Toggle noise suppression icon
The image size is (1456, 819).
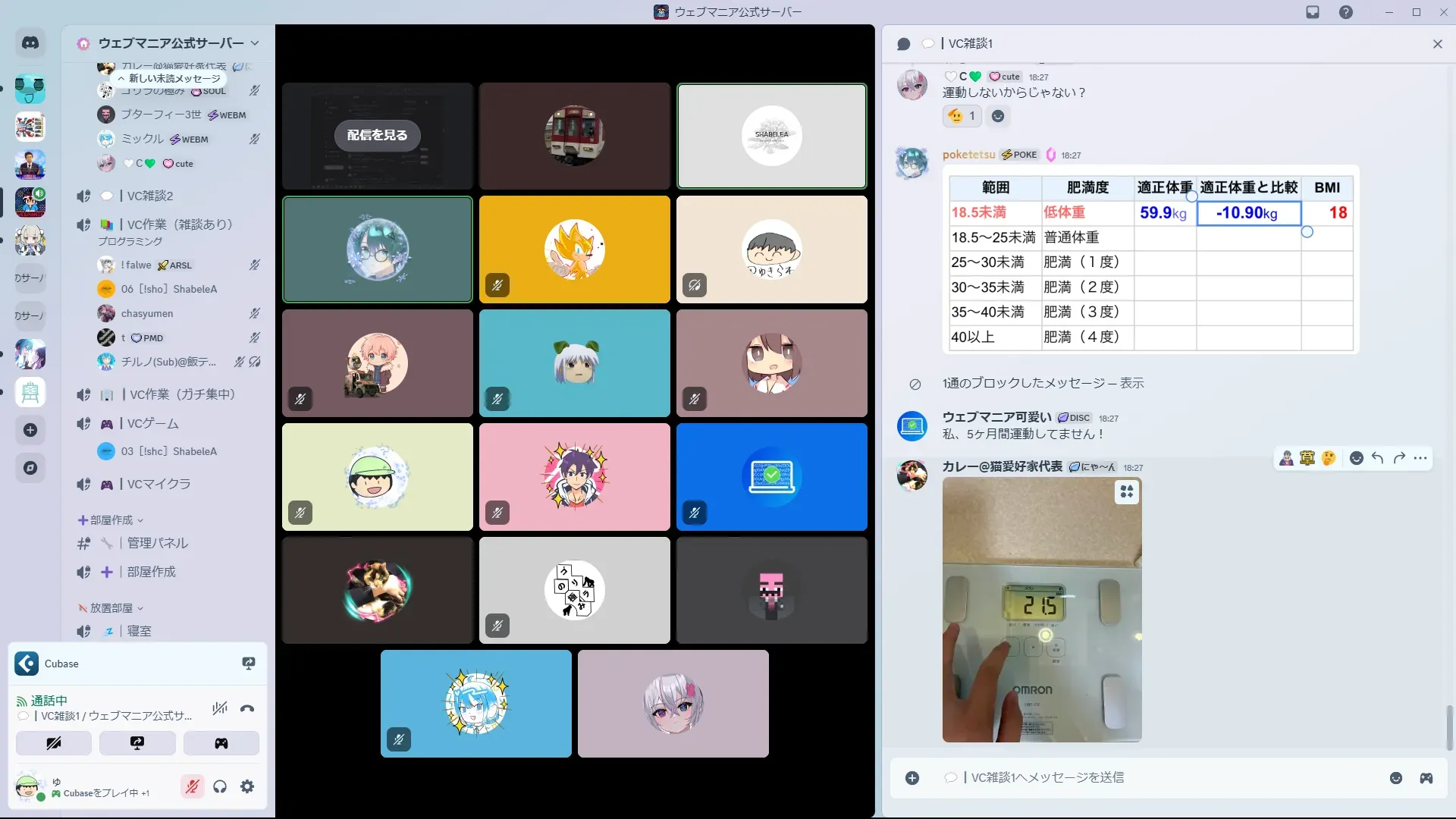pyautogui.click(x=220, y=709)
